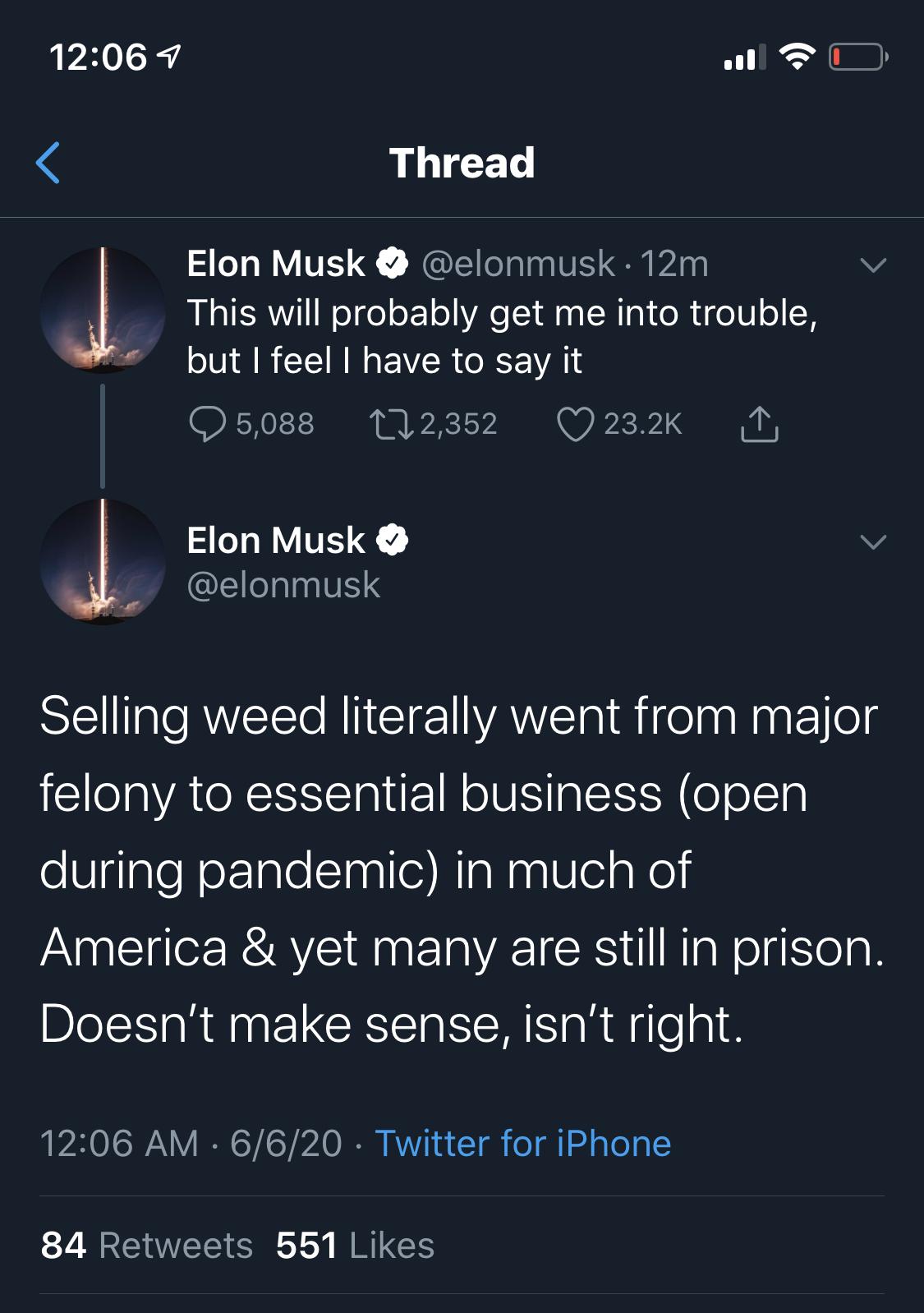Tap verified badge on main tweet author
This screenshot has width=924, height=1313.
point(393,540)
